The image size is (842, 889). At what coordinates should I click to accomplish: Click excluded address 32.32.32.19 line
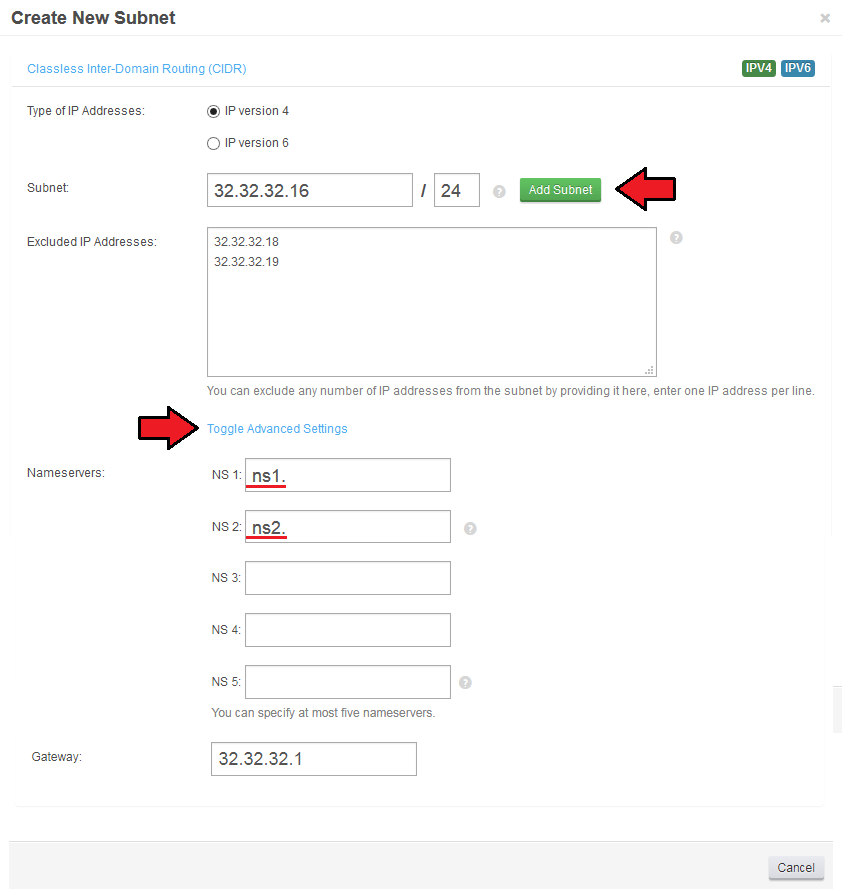pos(246,262)
